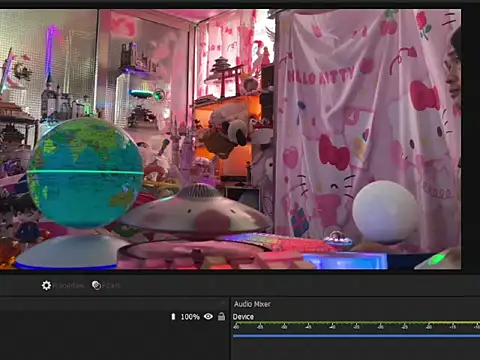Click the faint dock pop-out icon above sources
The width and height of the screenshot is (480, 360).
pyautogui.click(x=223, y=303)
